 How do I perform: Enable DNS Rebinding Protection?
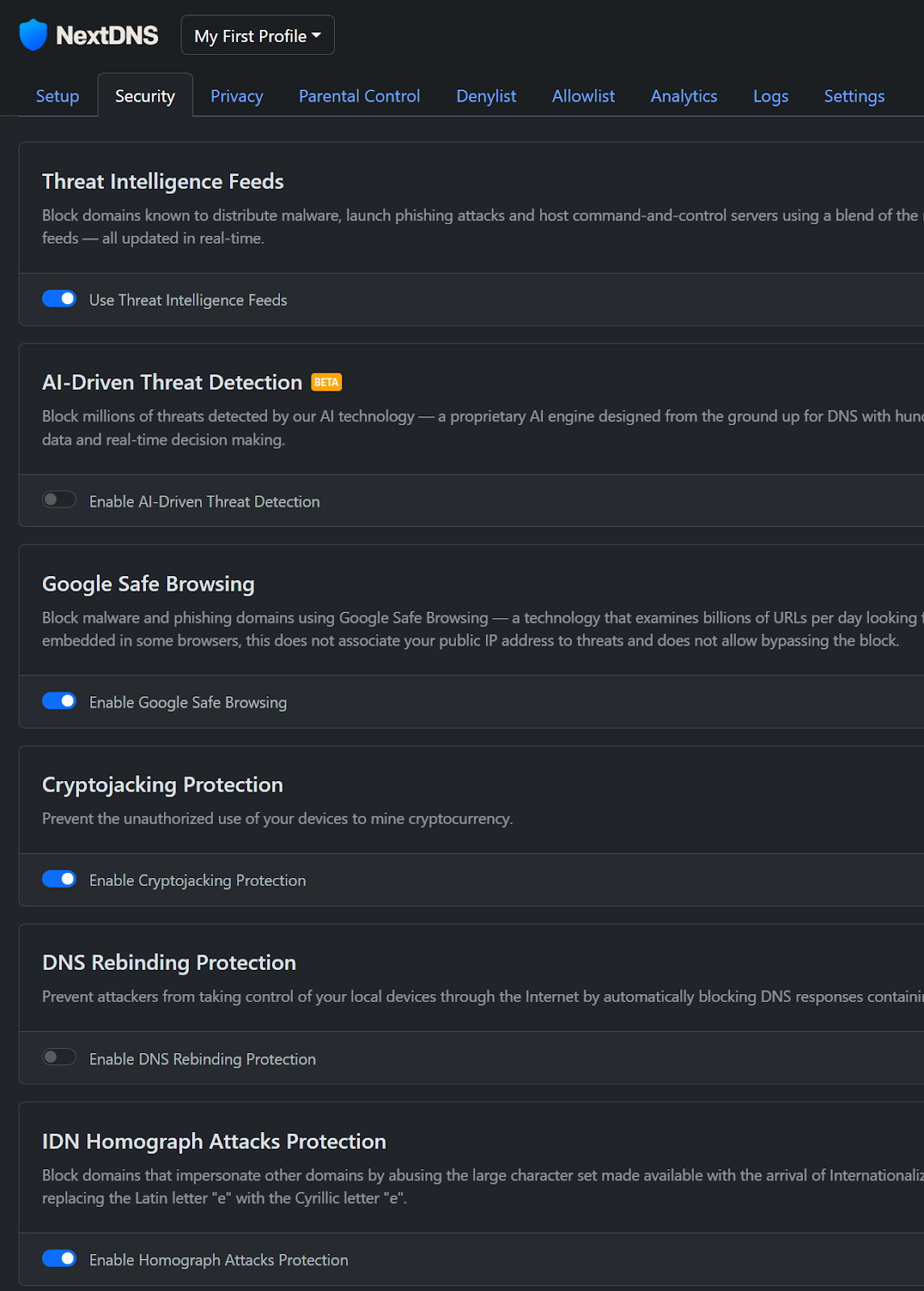59,1056
